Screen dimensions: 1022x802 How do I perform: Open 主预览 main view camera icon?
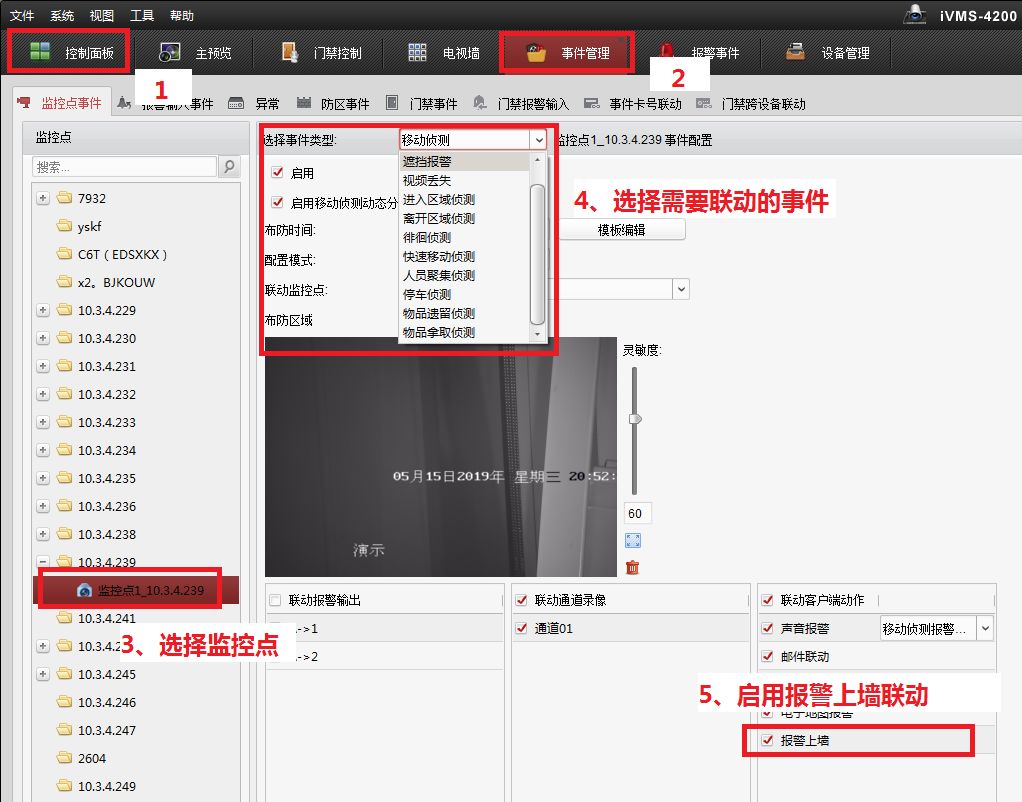pos(171,53)
